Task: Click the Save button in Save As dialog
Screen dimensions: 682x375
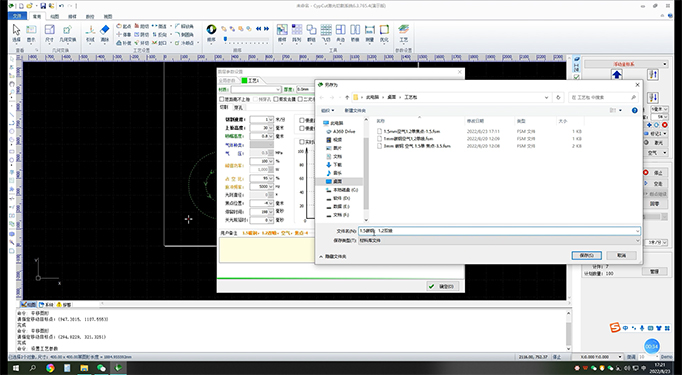Action: (586, 255)
